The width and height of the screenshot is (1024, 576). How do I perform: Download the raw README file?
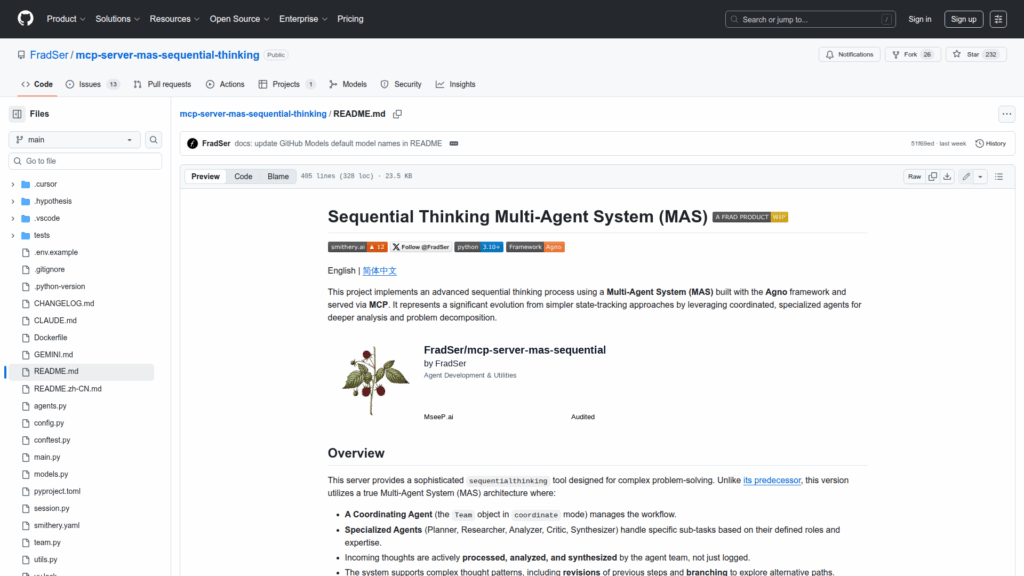[x=947, y=177]
